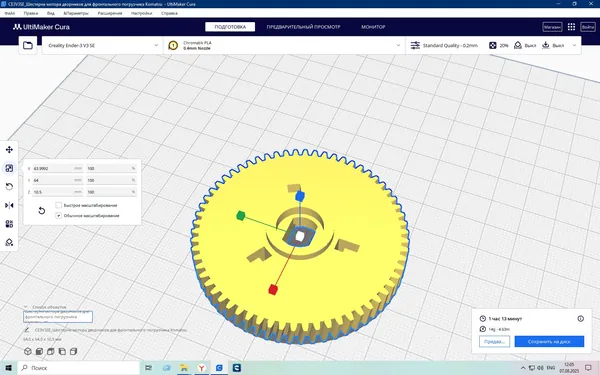The image size is (600, 375).
Task: Click the X size millimeter field
Action: pyautogui.click(x=58, y=168)
